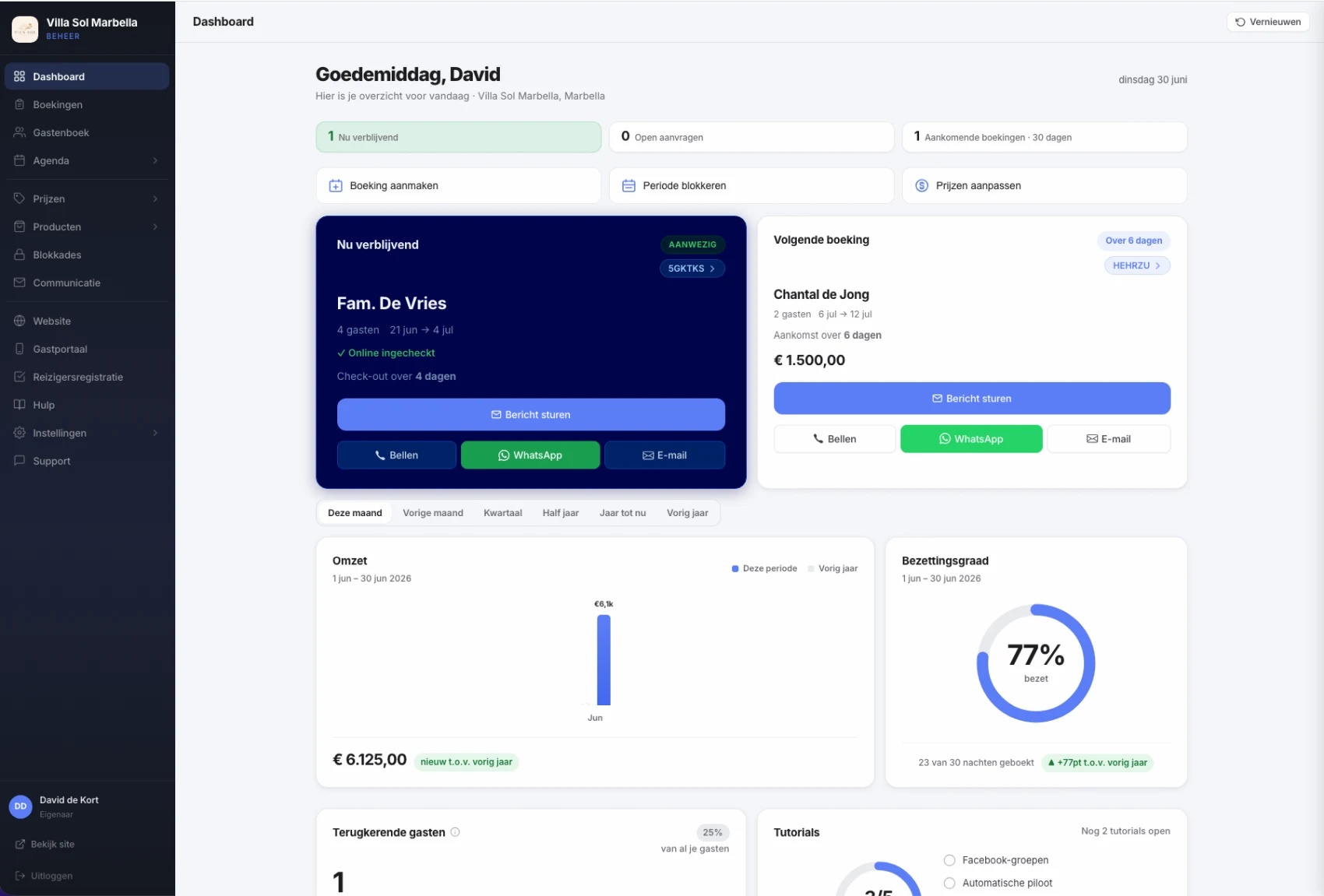Expand the Agenda submenu chevron
The height and width of the screenshot is (896, 1324).
coord(155,160)
